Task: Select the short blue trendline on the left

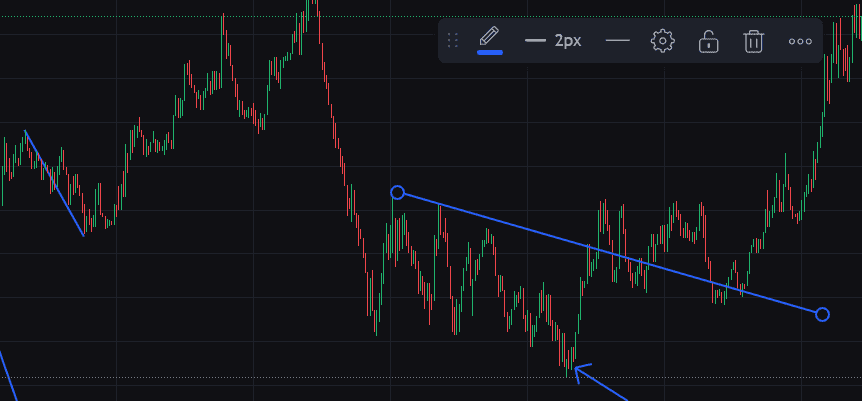Action: click(x=55, y=185)
